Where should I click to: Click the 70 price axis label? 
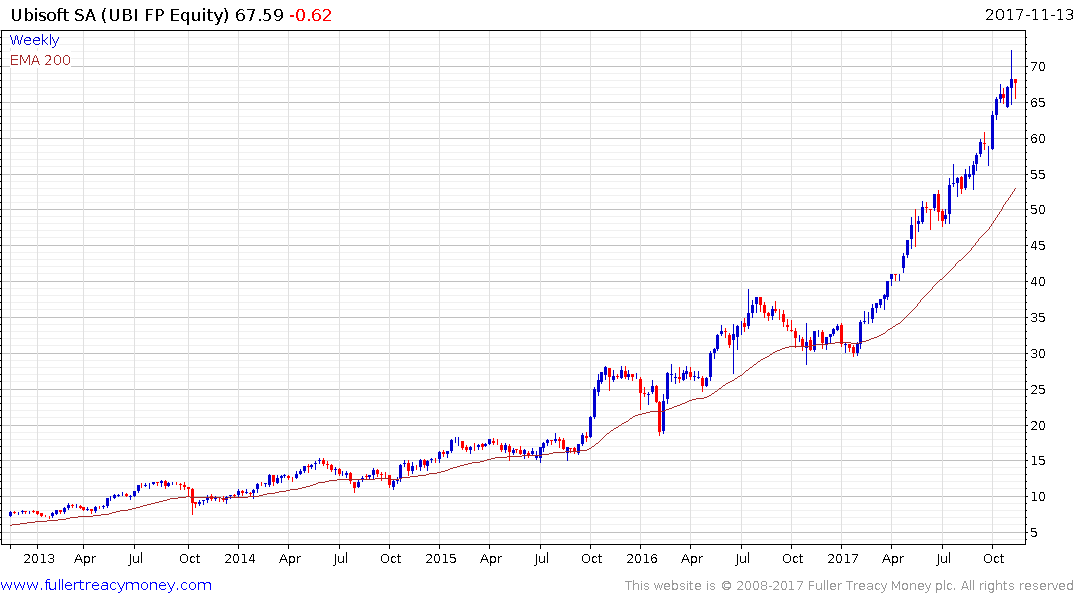point(1037,67)
